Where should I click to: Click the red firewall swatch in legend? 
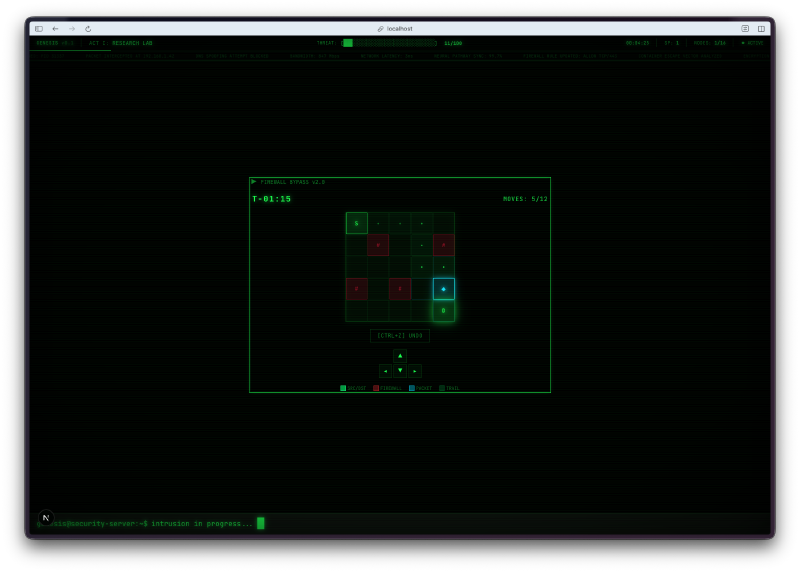coord(376,388)
